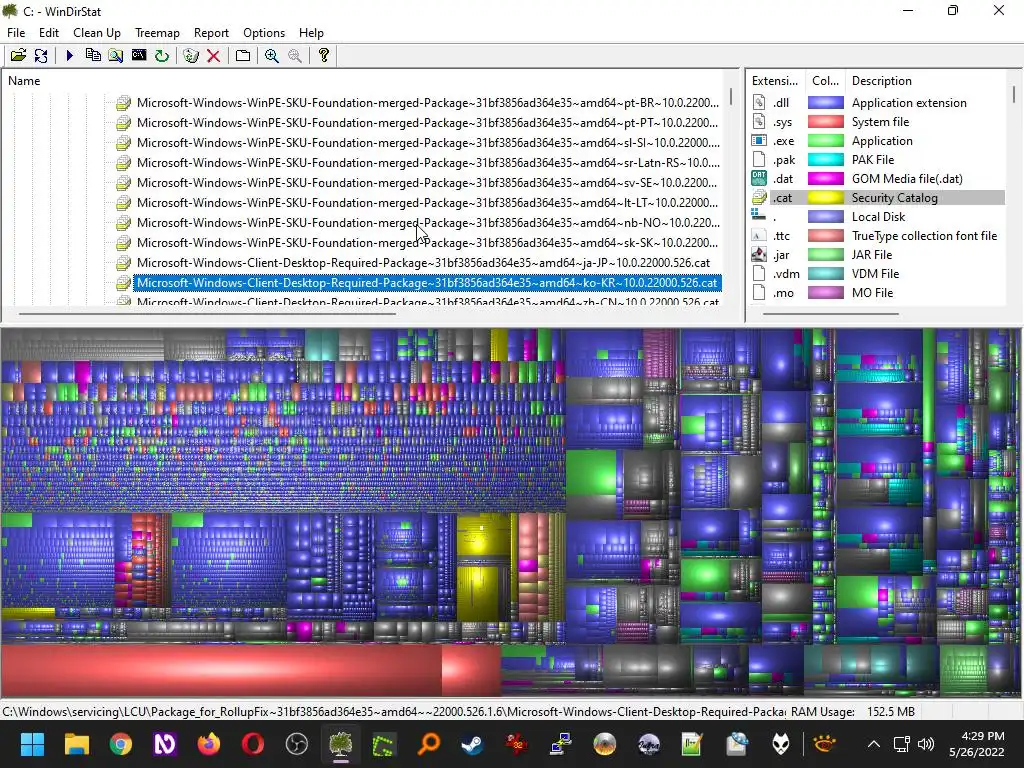Image resolution: width=1024 pixels, height=768 pixels.
Task: Select the highlighted ko-KR .cat file row
Action: tap(428, 283)
